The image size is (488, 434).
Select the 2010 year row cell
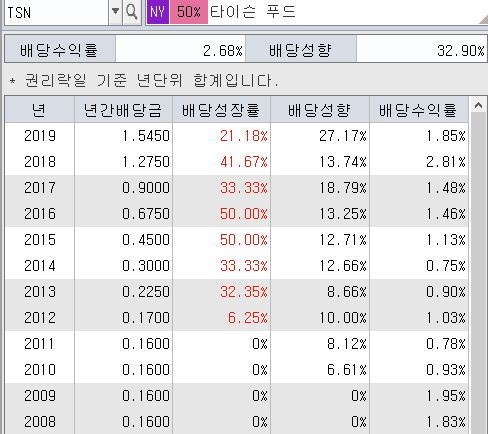click(40, 370)
